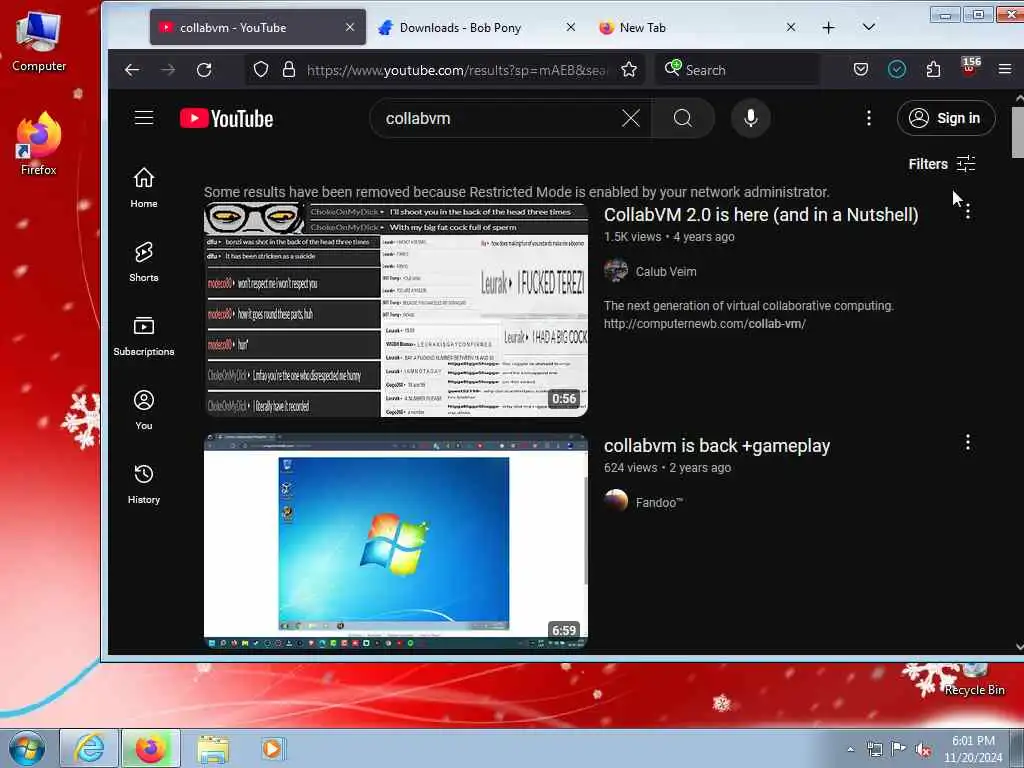This screenshot has height=768, width=1024.
Task: Open Firefox application hamburger menu
Action: click(1005, 69)
